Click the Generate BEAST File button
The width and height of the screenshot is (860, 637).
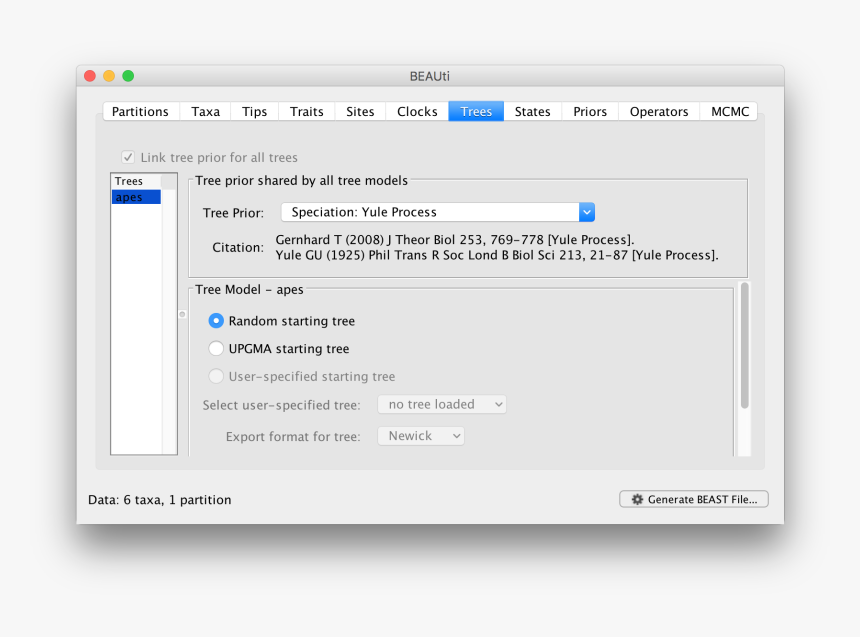[x=693, y=499]
